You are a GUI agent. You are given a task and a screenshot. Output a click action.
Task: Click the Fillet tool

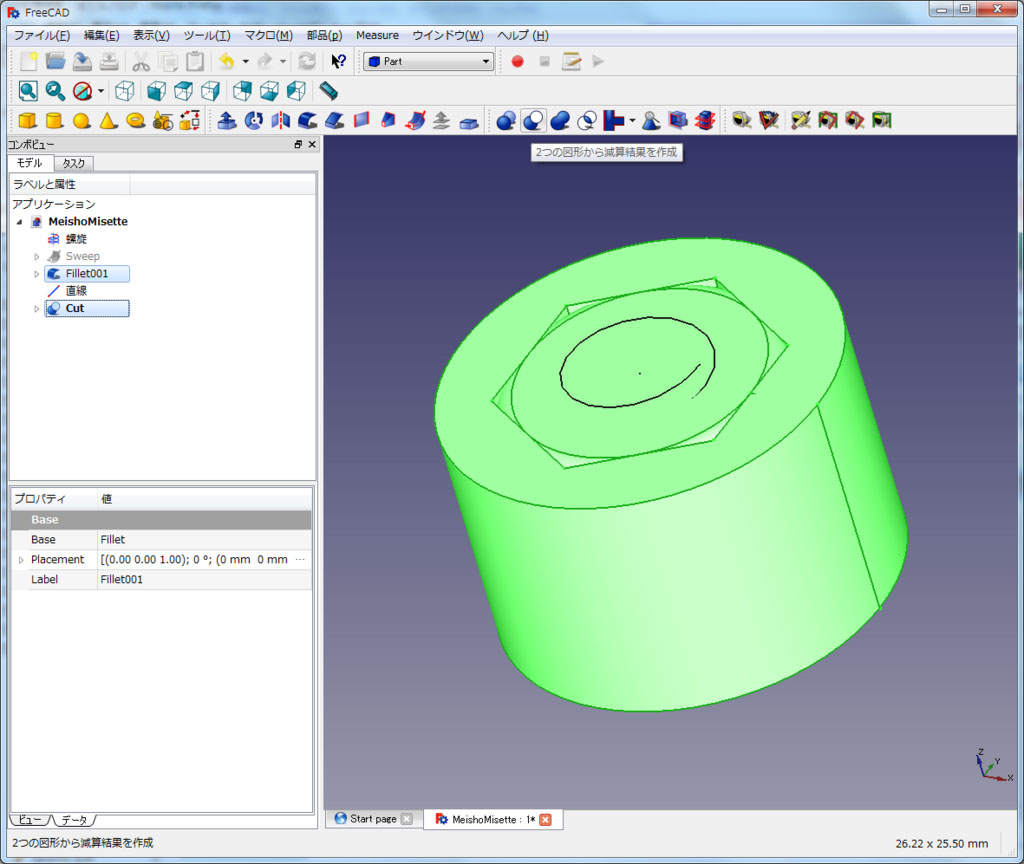pyautogui.click(x=308, y=120)
